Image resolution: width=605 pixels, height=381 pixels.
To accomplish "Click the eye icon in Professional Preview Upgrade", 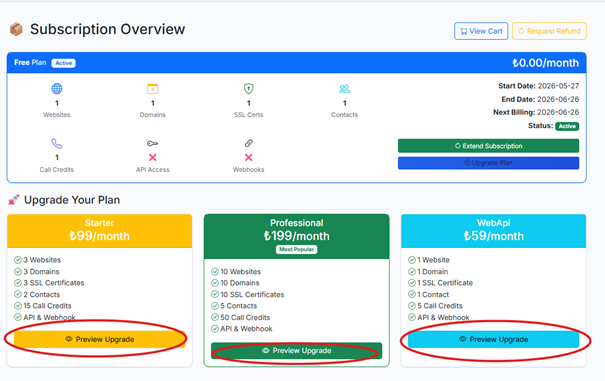I will [265, 351].
